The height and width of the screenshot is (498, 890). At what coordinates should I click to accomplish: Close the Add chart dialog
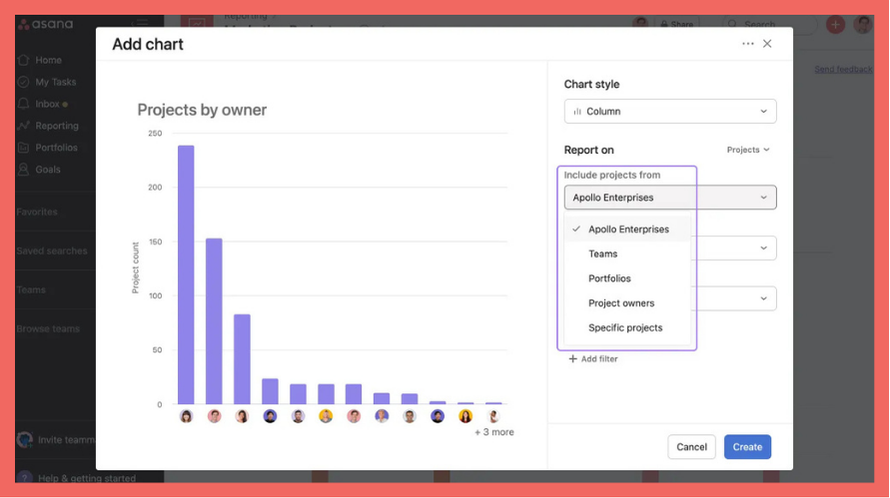pos(767,44)
